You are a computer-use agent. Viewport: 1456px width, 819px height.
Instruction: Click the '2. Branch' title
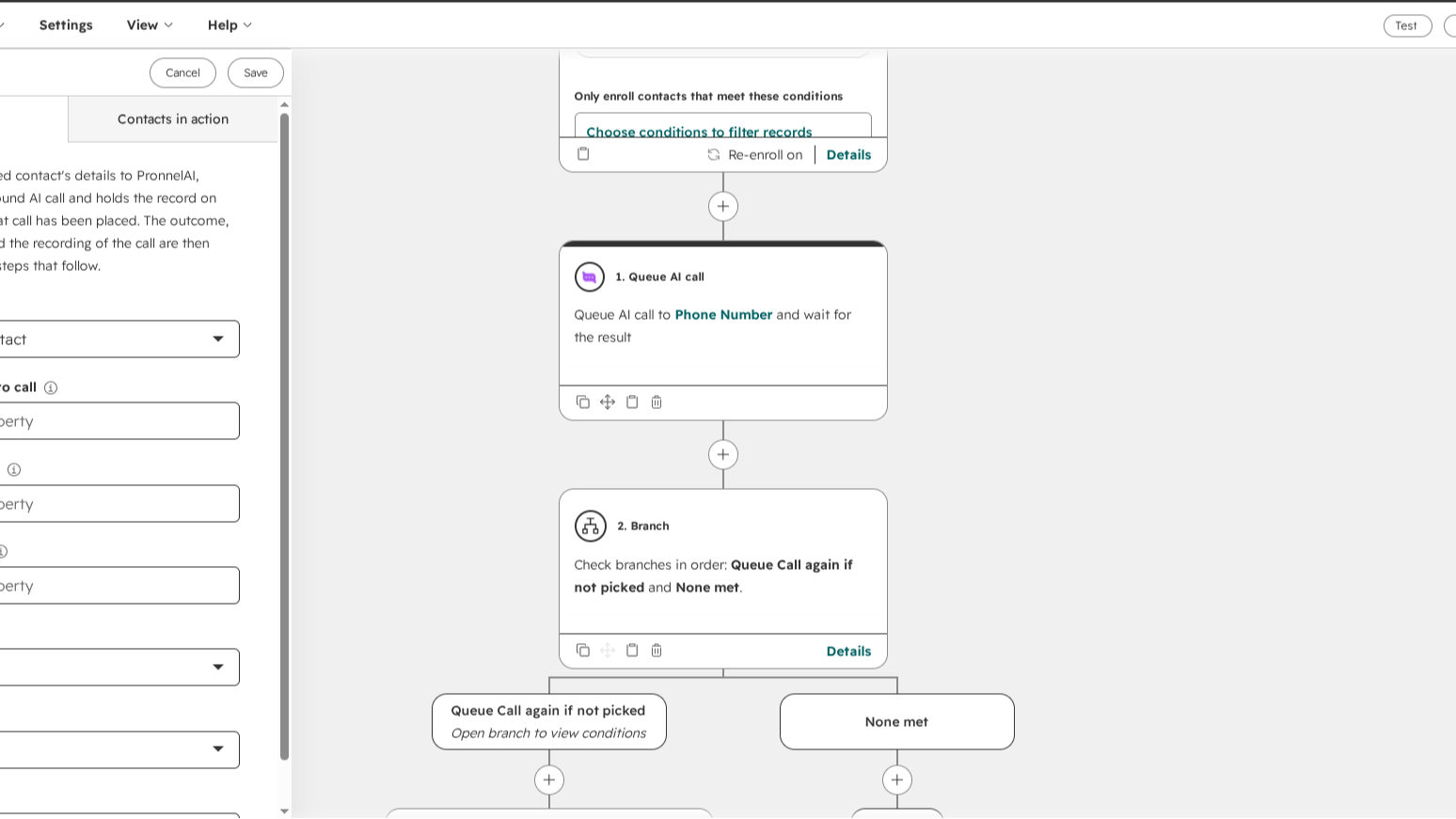pos(643,527)
